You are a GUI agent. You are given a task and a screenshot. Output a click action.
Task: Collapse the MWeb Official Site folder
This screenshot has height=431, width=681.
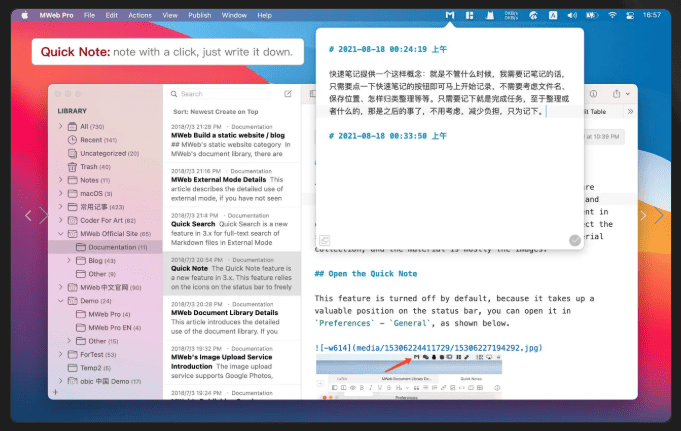[61, 234]
